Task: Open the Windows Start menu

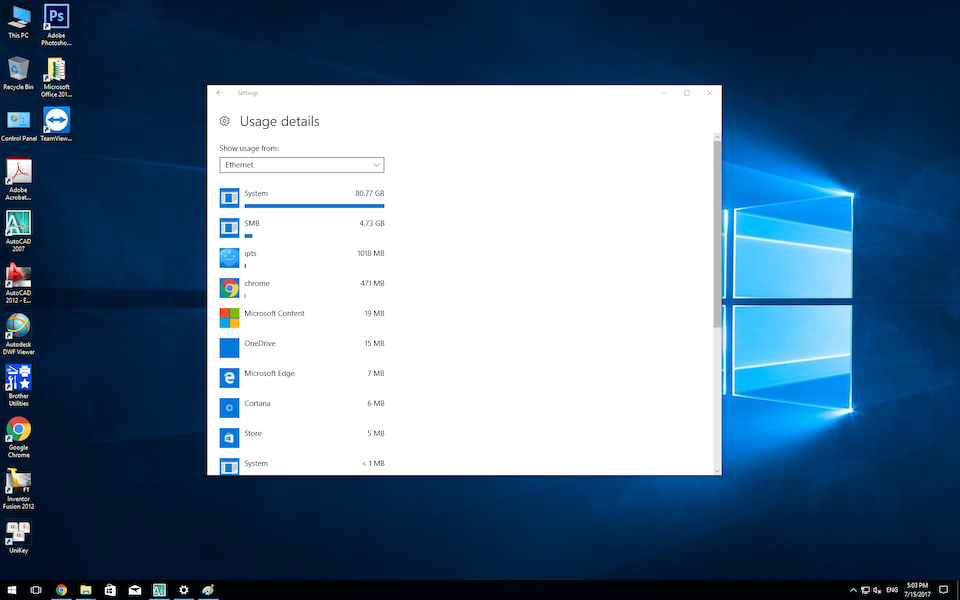Action: [x=11, y=590]
